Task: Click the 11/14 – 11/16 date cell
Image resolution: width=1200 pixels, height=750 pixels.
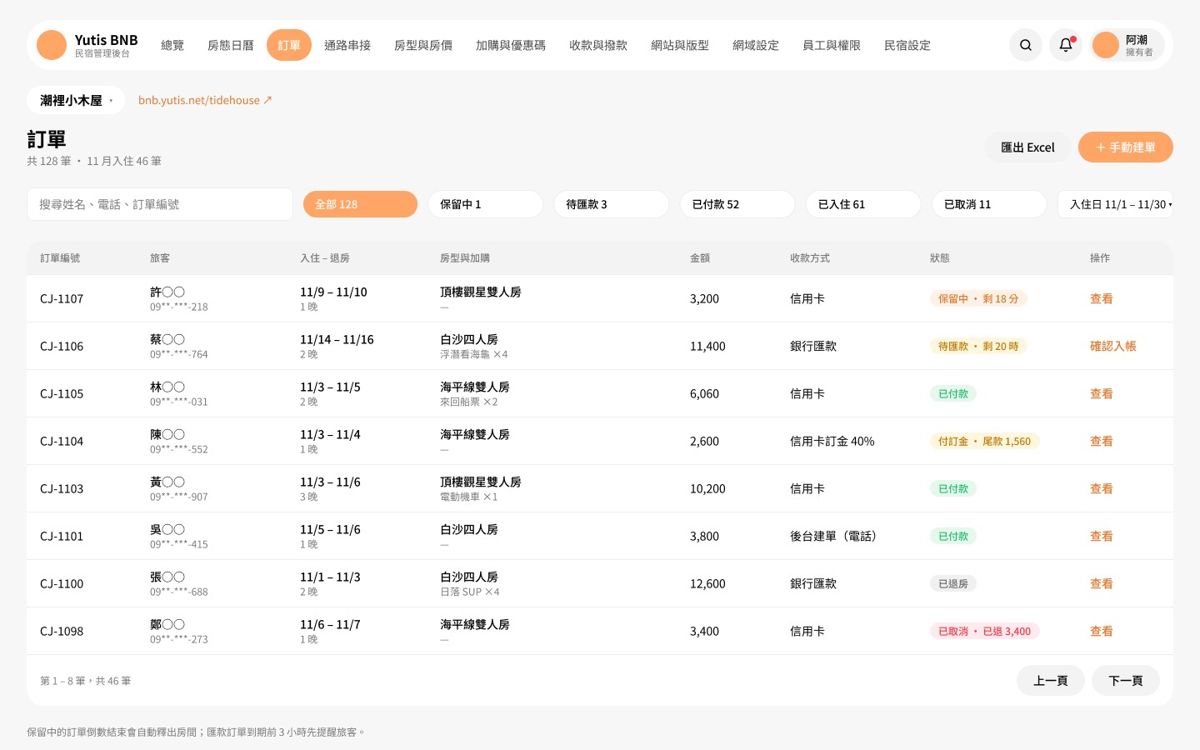Action: pyautogui.click(x=337, y=340)
